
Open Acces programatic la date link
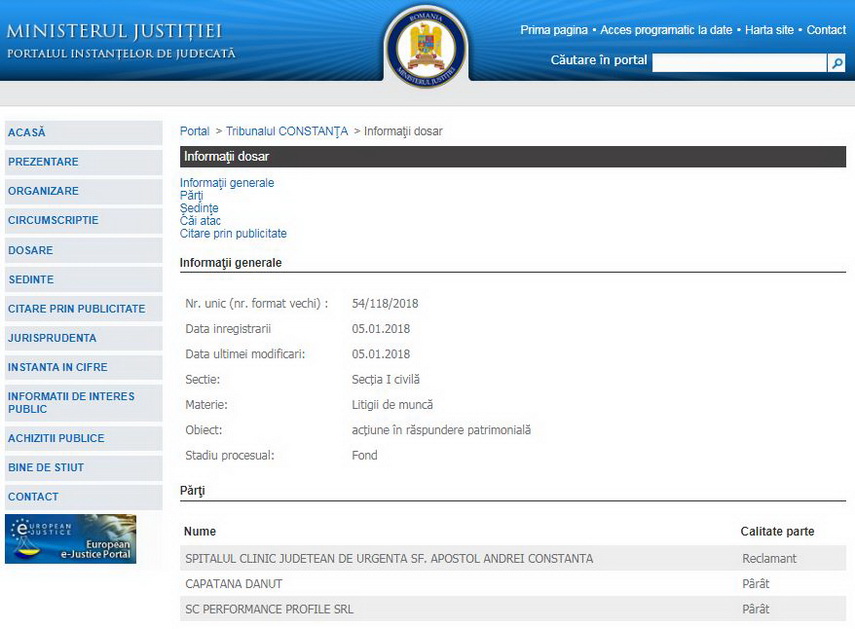pyautogui.click(x=666, y=30)
